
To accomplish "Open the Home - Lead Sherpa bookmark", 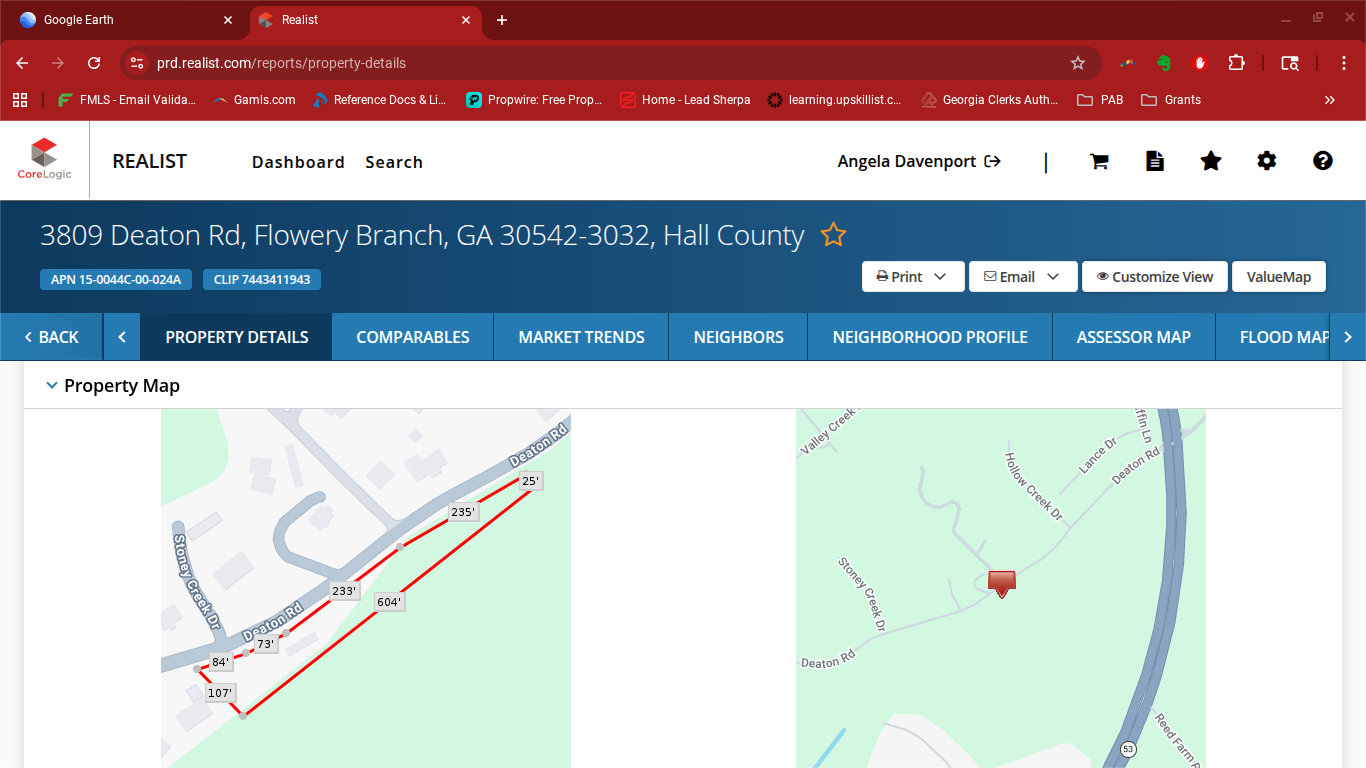I will [x=685, y=100].
